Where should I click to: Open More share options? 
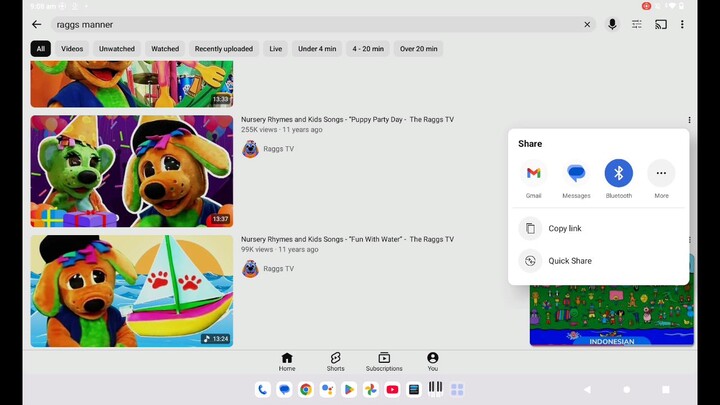pos(661,173)
